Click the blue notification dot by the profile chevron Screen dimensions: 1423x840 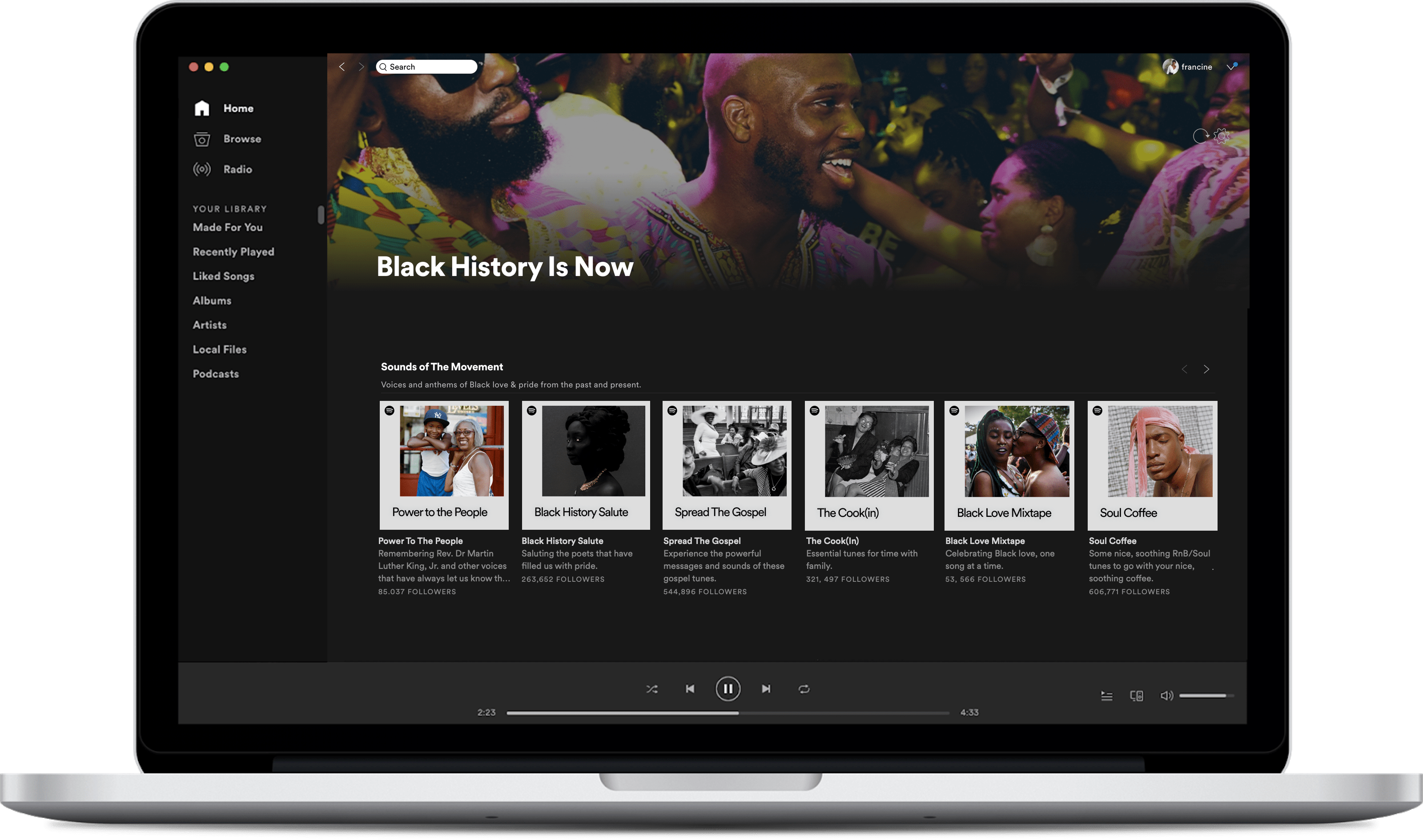[1236, 64]
